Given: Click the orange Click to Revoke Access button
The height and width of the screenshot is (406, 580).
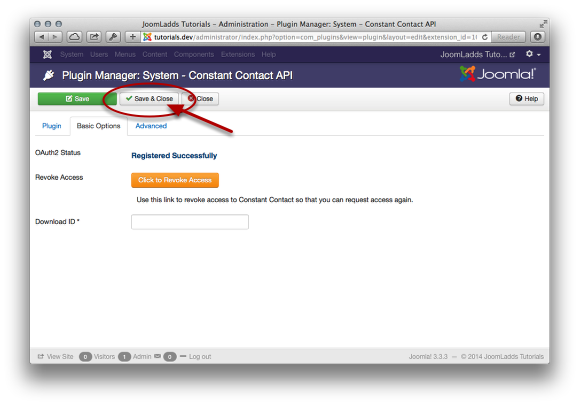Looking at the screenshot, I should [175, 180].
